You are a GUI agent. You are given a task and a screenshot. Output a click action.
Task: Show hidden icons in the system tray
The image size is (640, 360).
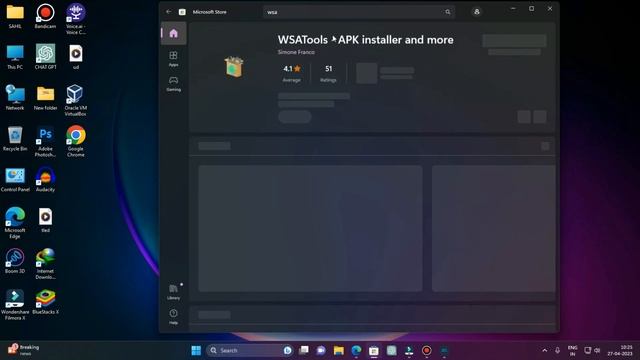tap(544, 350)
